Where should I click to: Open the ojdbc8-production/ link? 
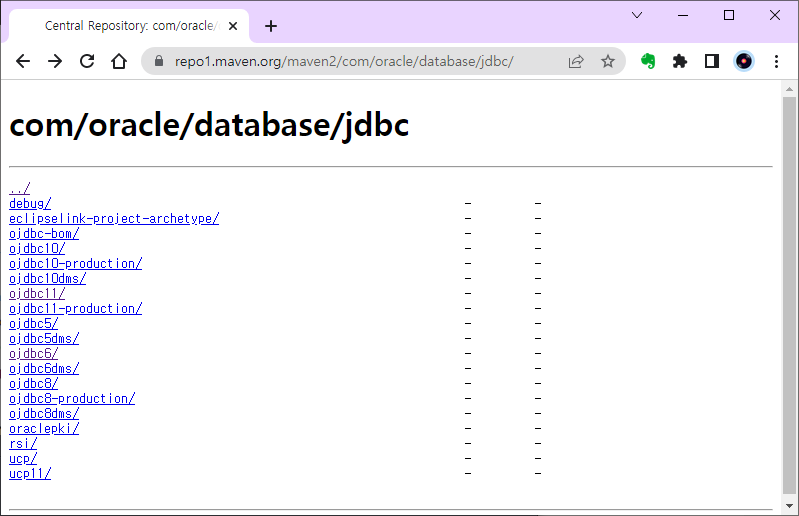[72, 399]
